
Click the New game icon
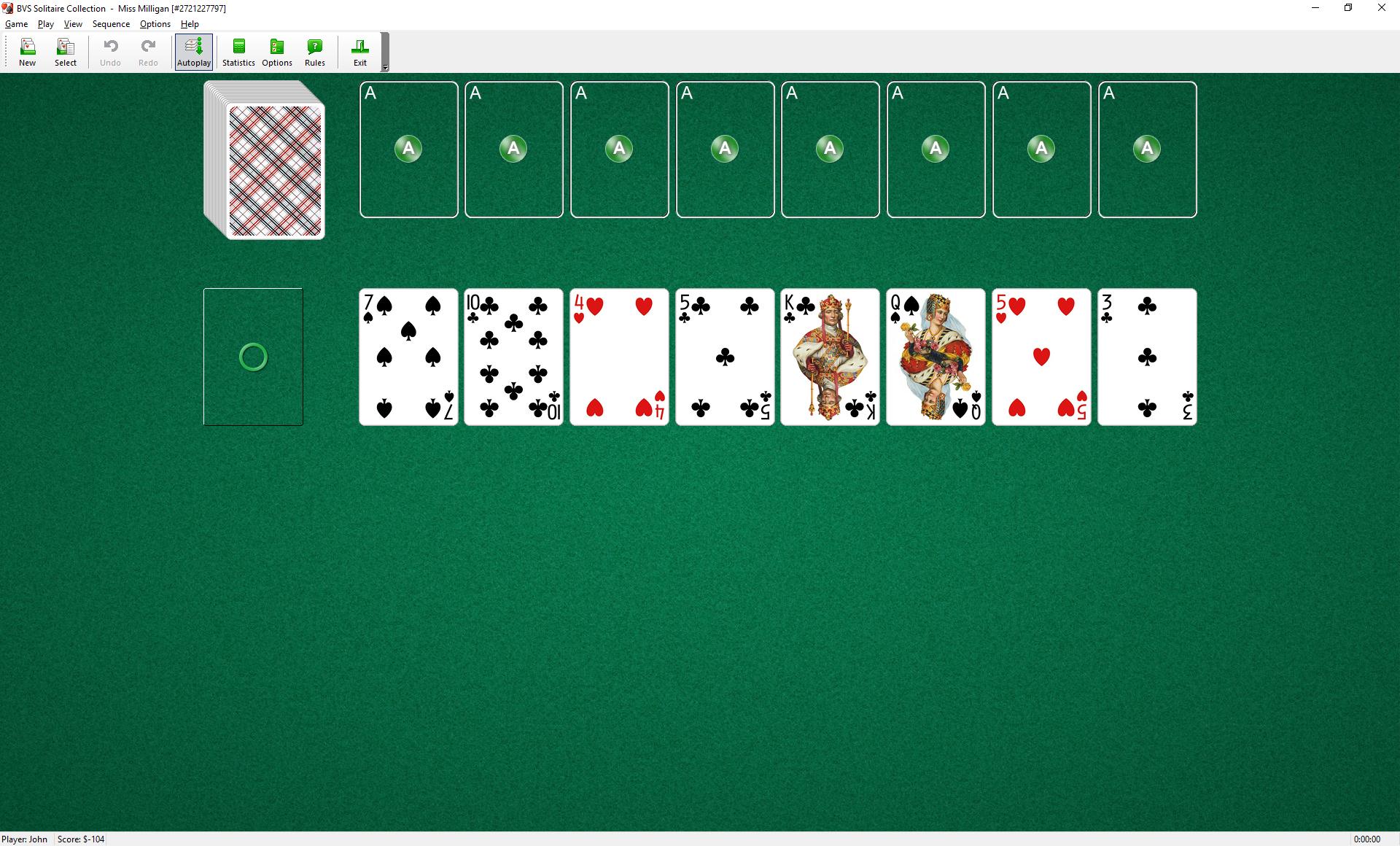point(27,52)
